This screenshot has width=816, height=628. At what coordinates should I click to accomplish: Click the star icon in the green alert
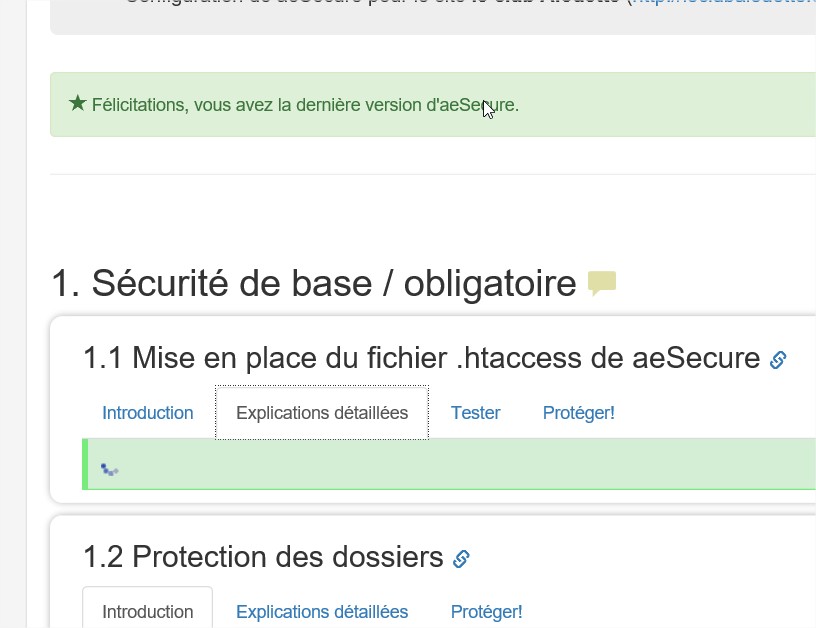coord(78,103)
